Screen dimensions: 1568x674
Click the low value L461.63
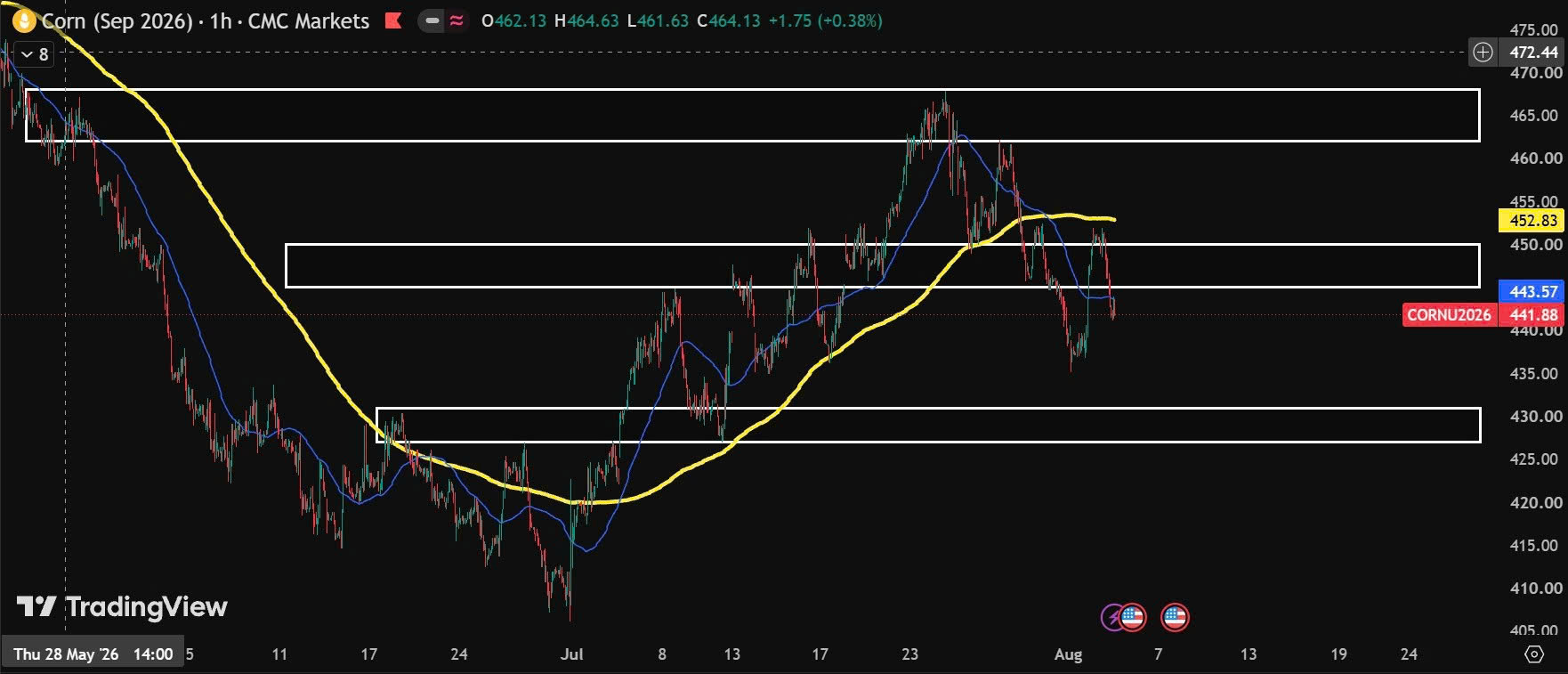pyautogui.click(x=658, y=20)
